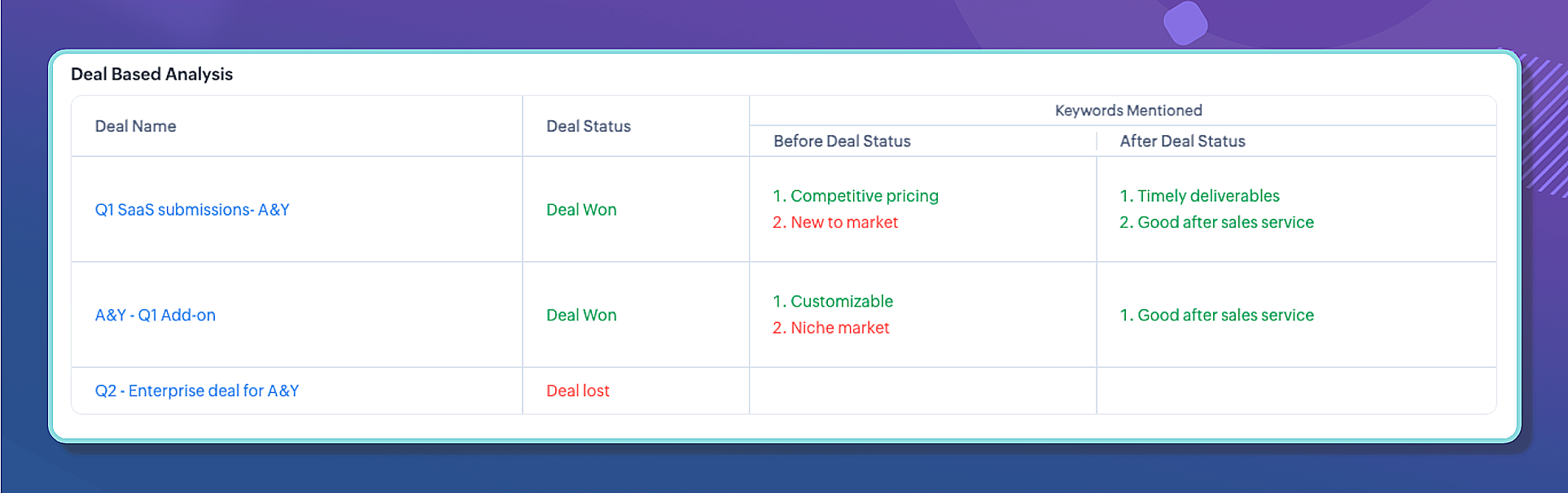This screenshot has width=1568, height=493.
Task: Click Deal Won status for Q1 Add-on
Action: (581, 316)
